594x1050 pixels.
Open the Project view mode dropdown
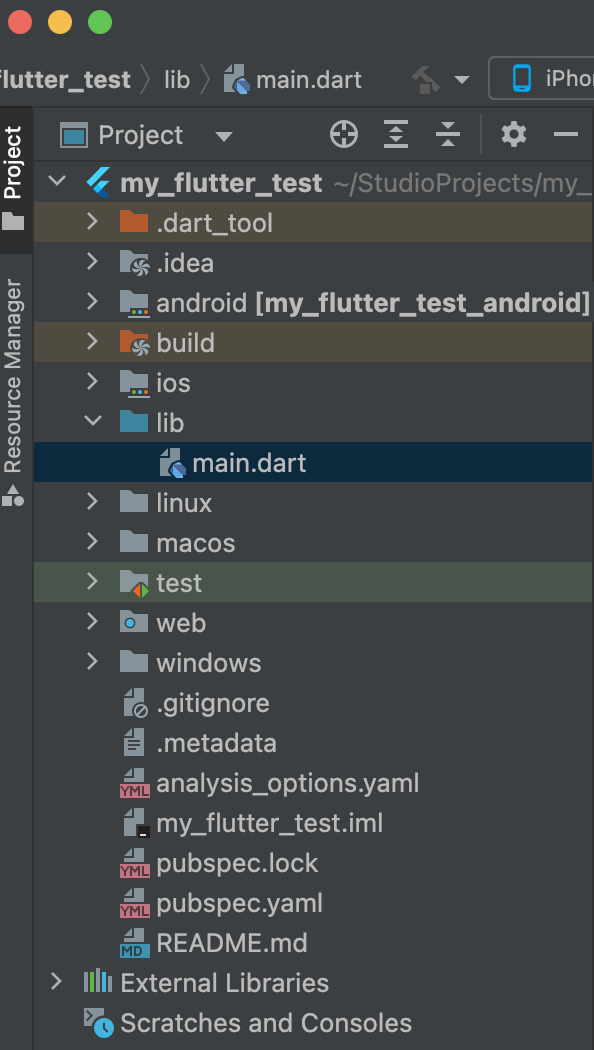tap(223, 137)
